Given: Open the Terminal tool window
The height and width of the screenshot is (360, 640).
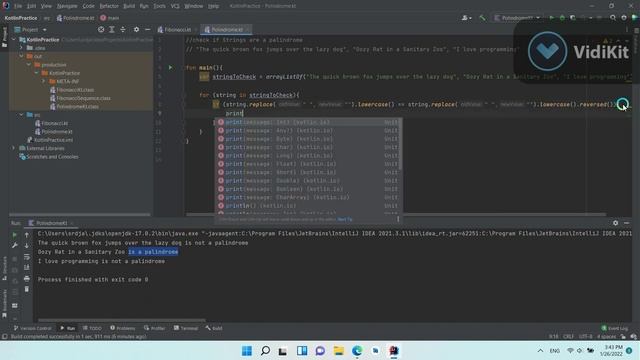Looking at the screenshot, I should 186,328.
